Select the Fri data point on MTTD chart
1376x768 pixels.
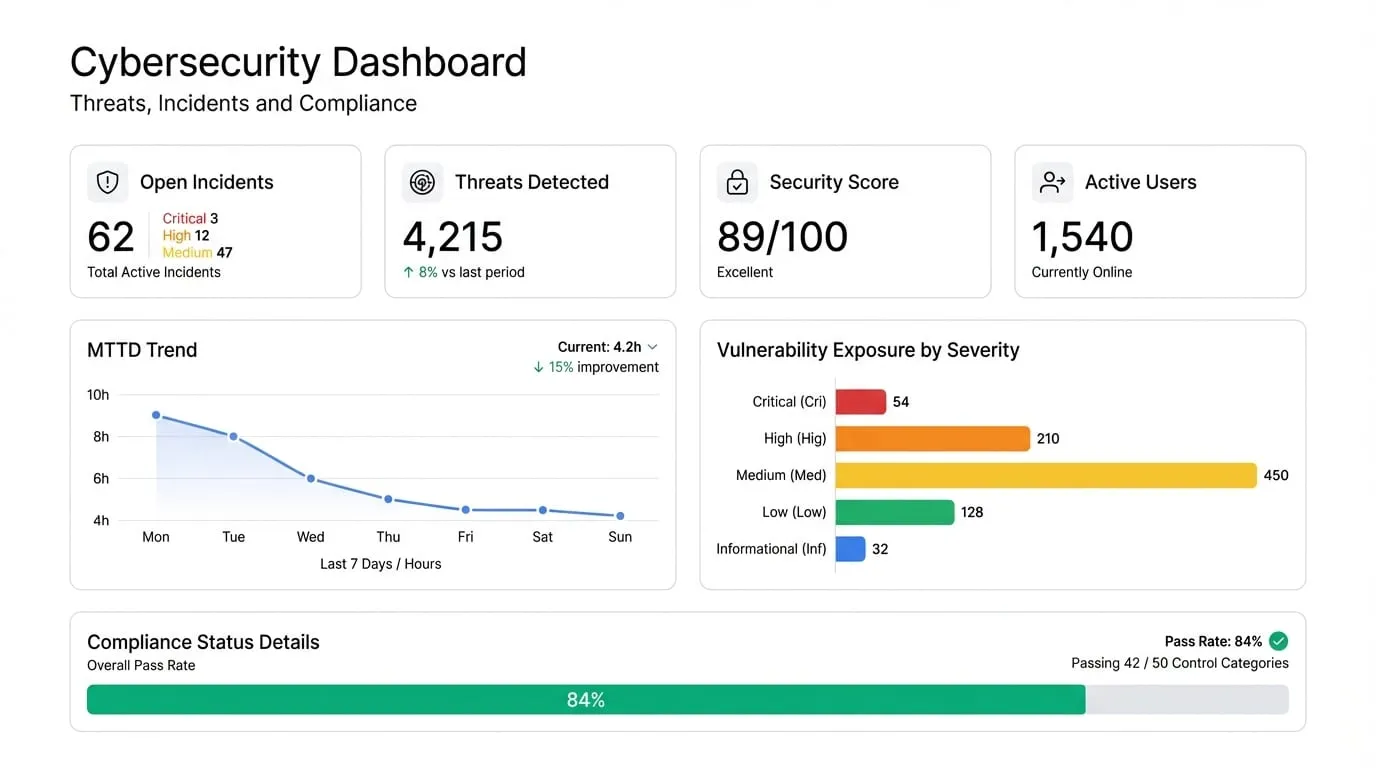pos(465,510)
